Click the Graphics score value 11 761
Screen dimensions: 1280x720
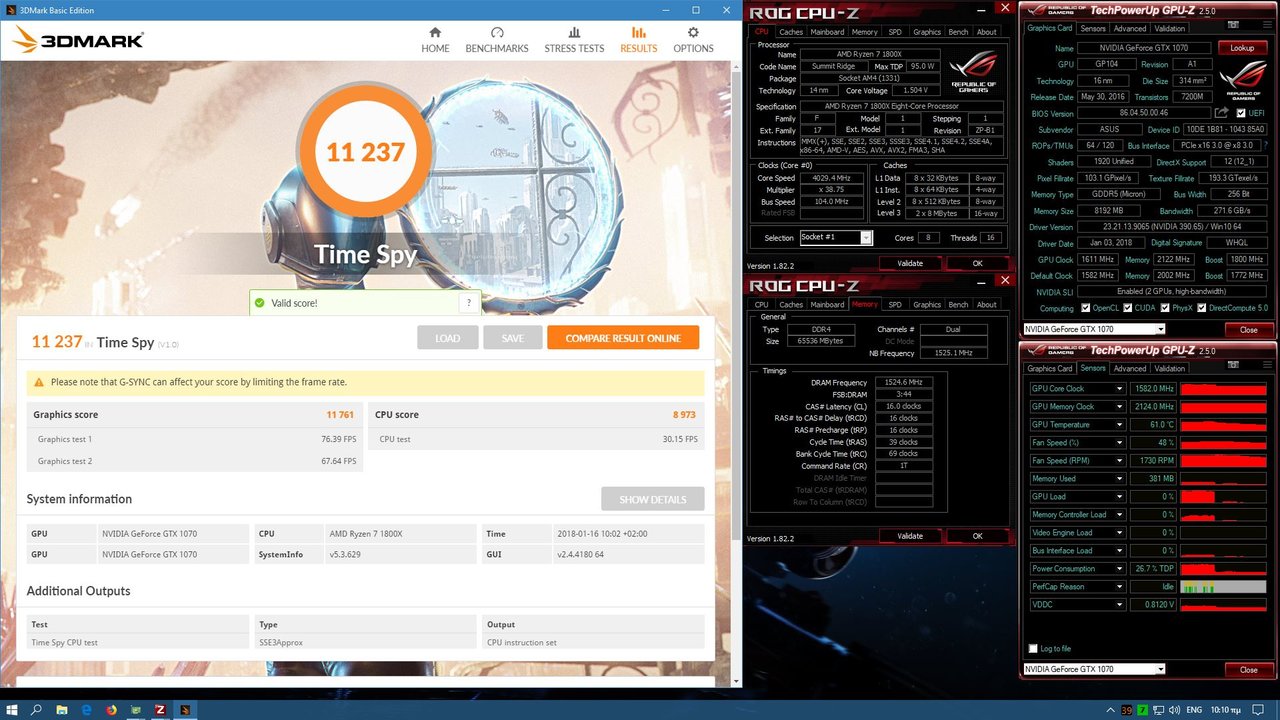(x=340, y=415)
